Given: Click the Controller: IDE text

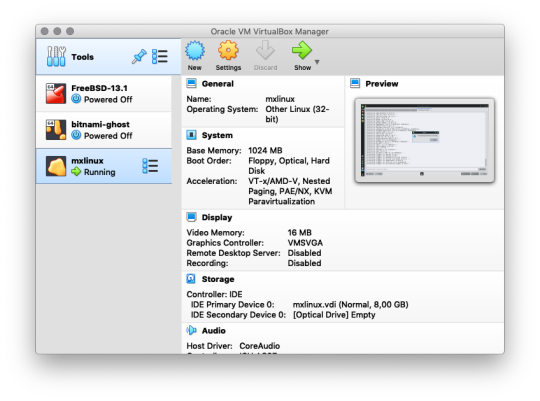Looking at the screenshot, I should pos(214,294).
